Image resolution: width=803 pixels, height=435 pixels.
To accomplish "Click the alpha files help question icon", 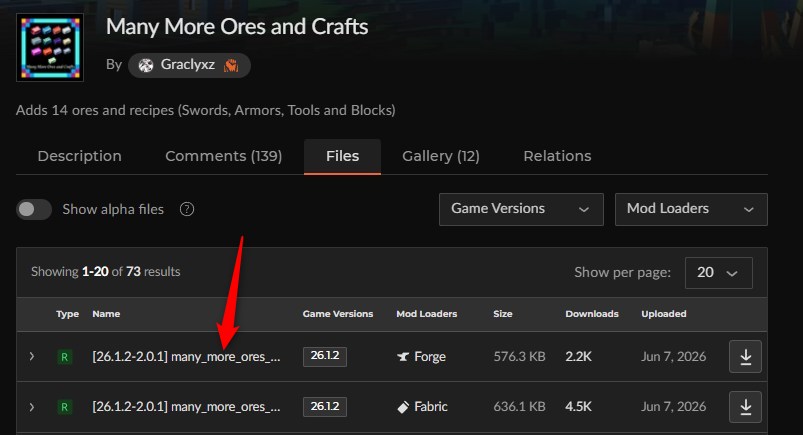I will [x=187, y=209].
